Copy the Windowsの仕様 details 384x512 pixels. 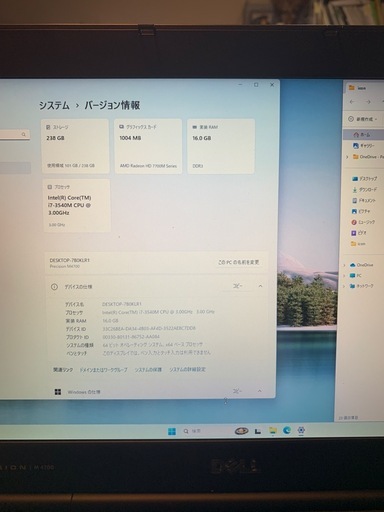click(x=237, y=391)
